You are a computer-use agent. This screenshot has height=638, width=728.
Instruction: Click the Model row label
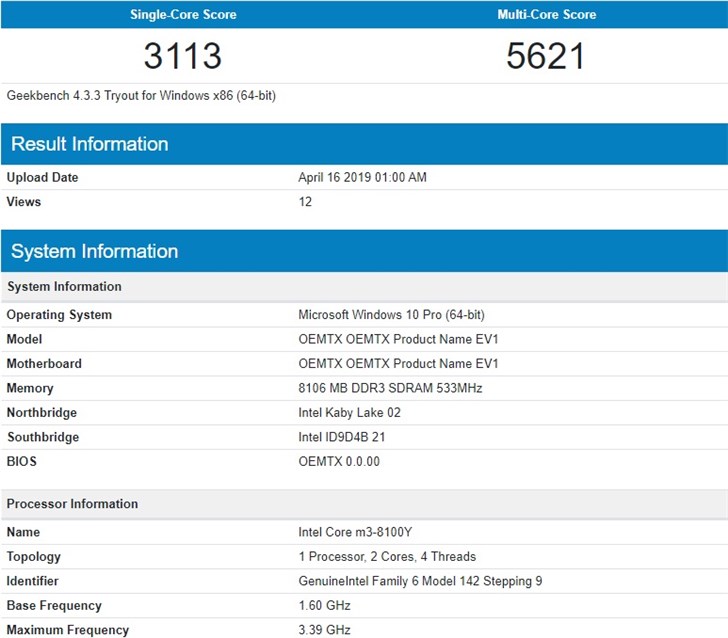coord(24,339)
